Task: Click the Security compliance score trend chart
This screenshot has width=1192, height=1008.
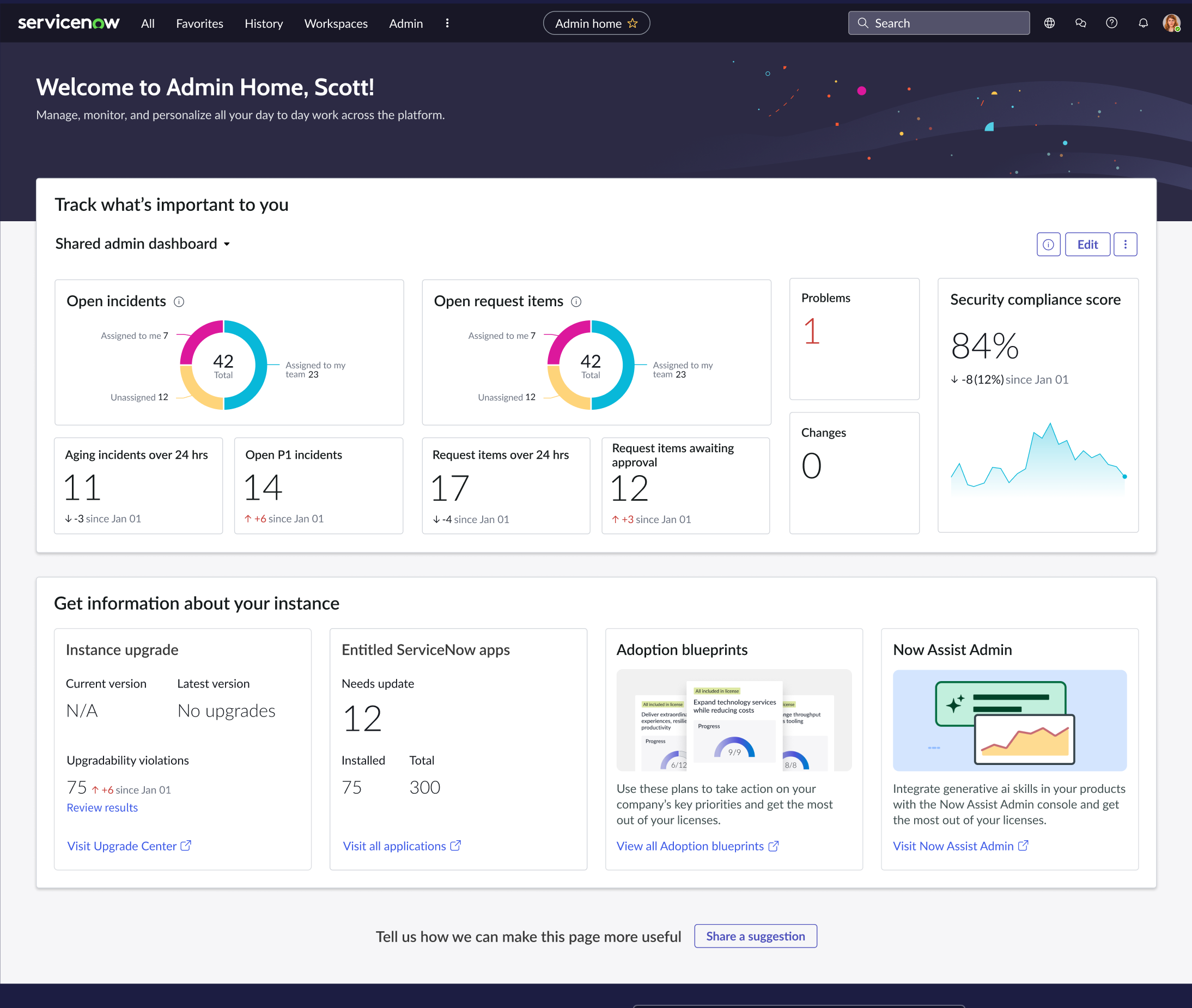Action: 1038,460
